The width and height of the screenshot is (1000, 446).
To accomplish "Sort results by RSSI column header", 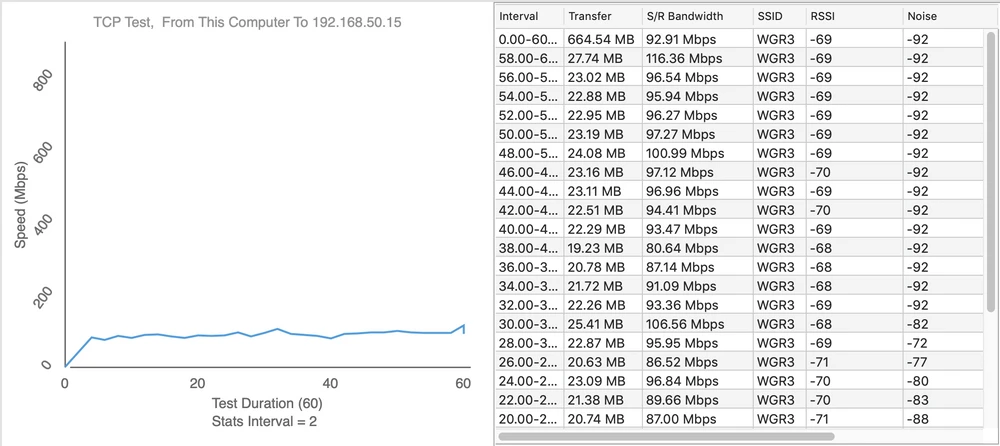I will (850, 17).
